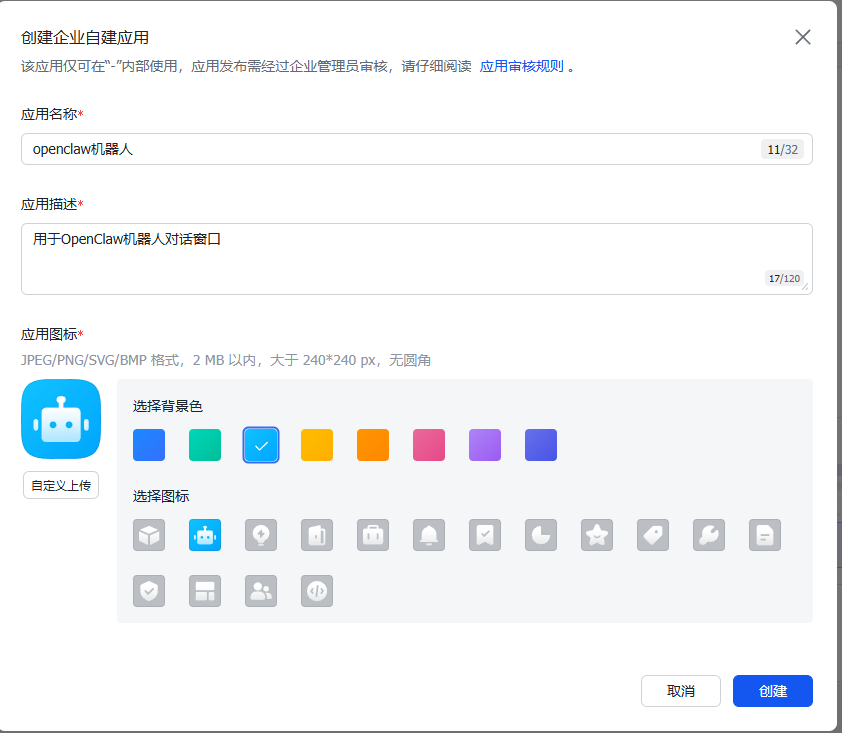The height and width of the screenshot is (733, 842).
Task: Select the two-person team icon
Action: 261,591
